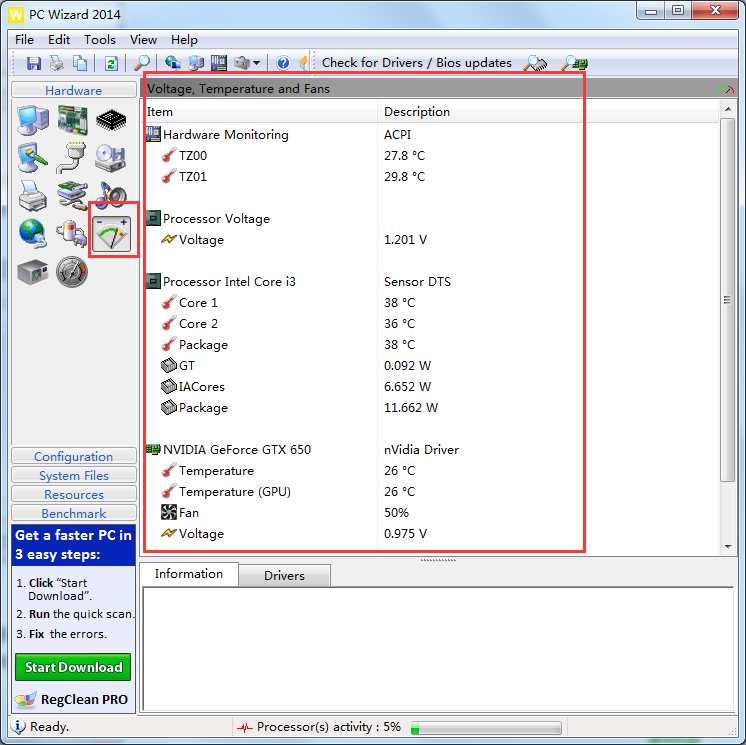Click the blue Help question mark icon
The height and width of the screenshot is (745, 746).
283,63
